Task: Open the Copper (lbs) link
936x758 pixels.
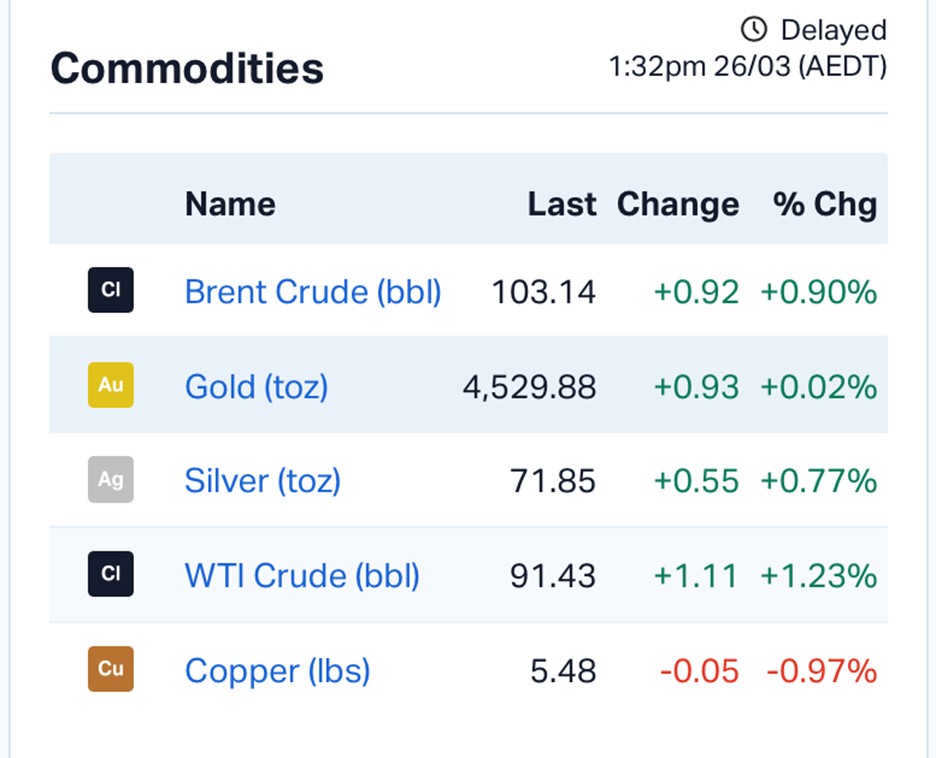Action: click(277, 670)
